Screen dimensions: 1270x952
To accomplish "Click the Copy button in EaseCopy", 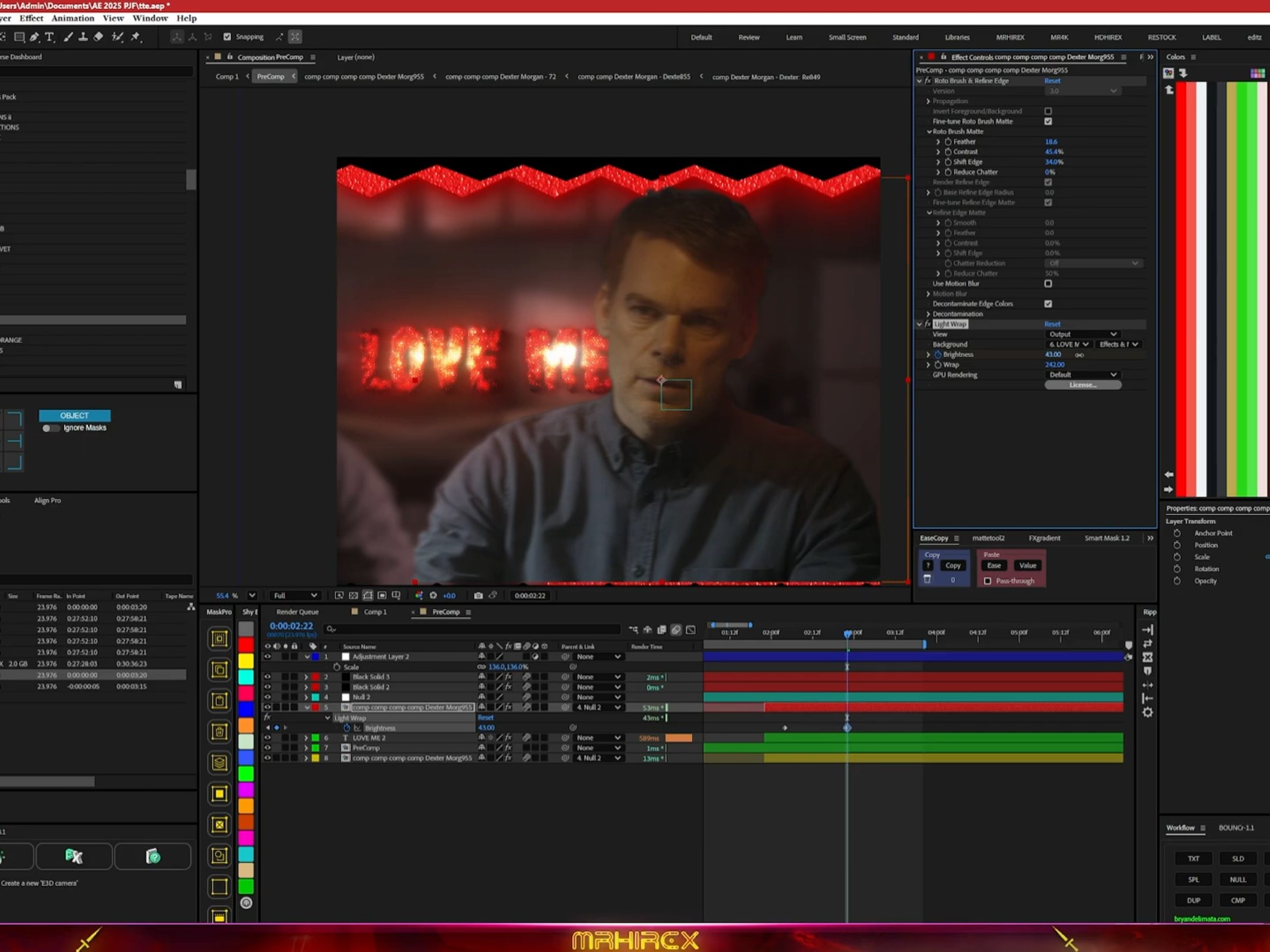I will point(952,566).
